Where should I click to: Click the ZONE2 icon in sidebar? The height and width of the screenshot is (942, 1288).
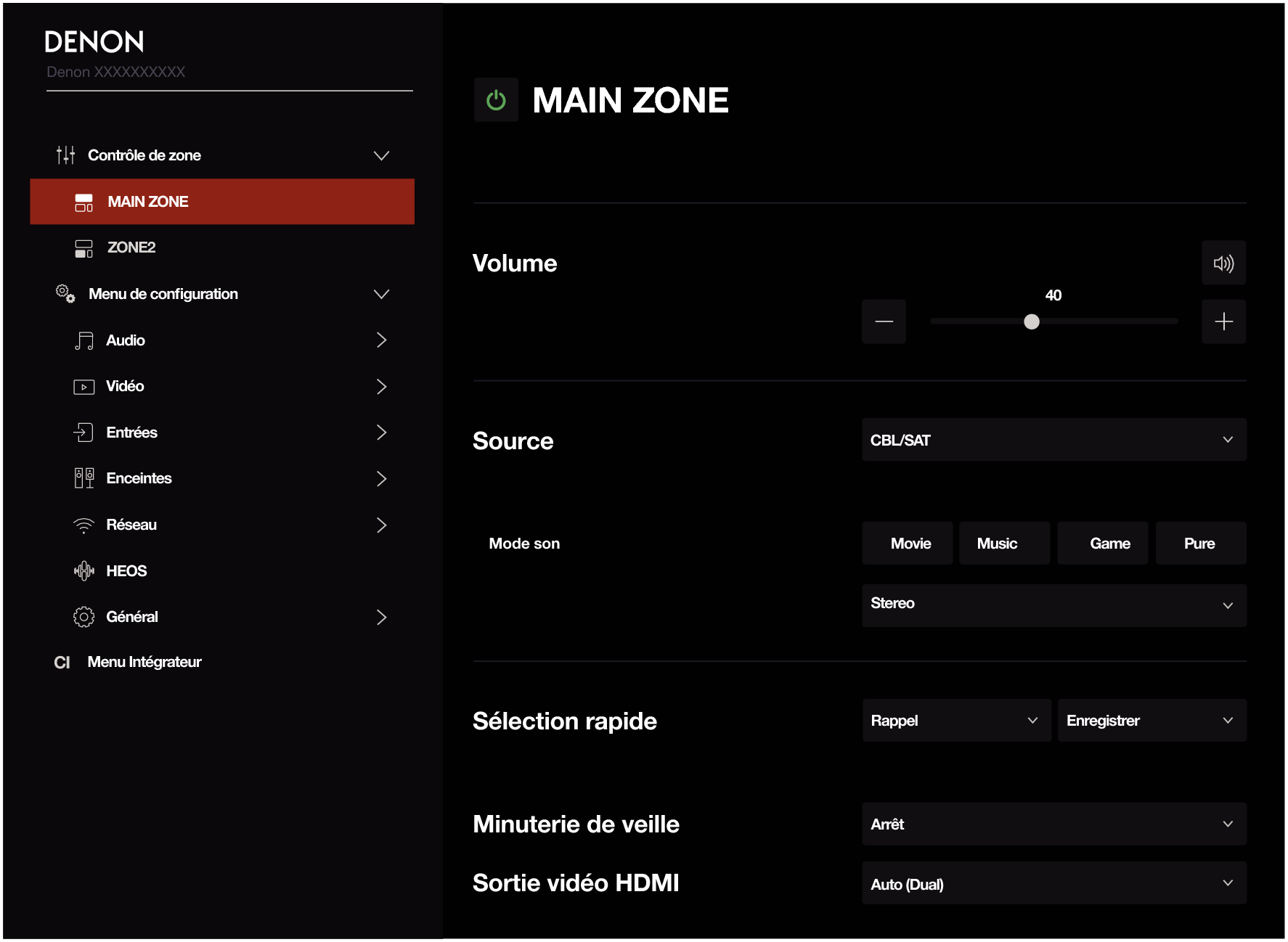coord(84,248)
